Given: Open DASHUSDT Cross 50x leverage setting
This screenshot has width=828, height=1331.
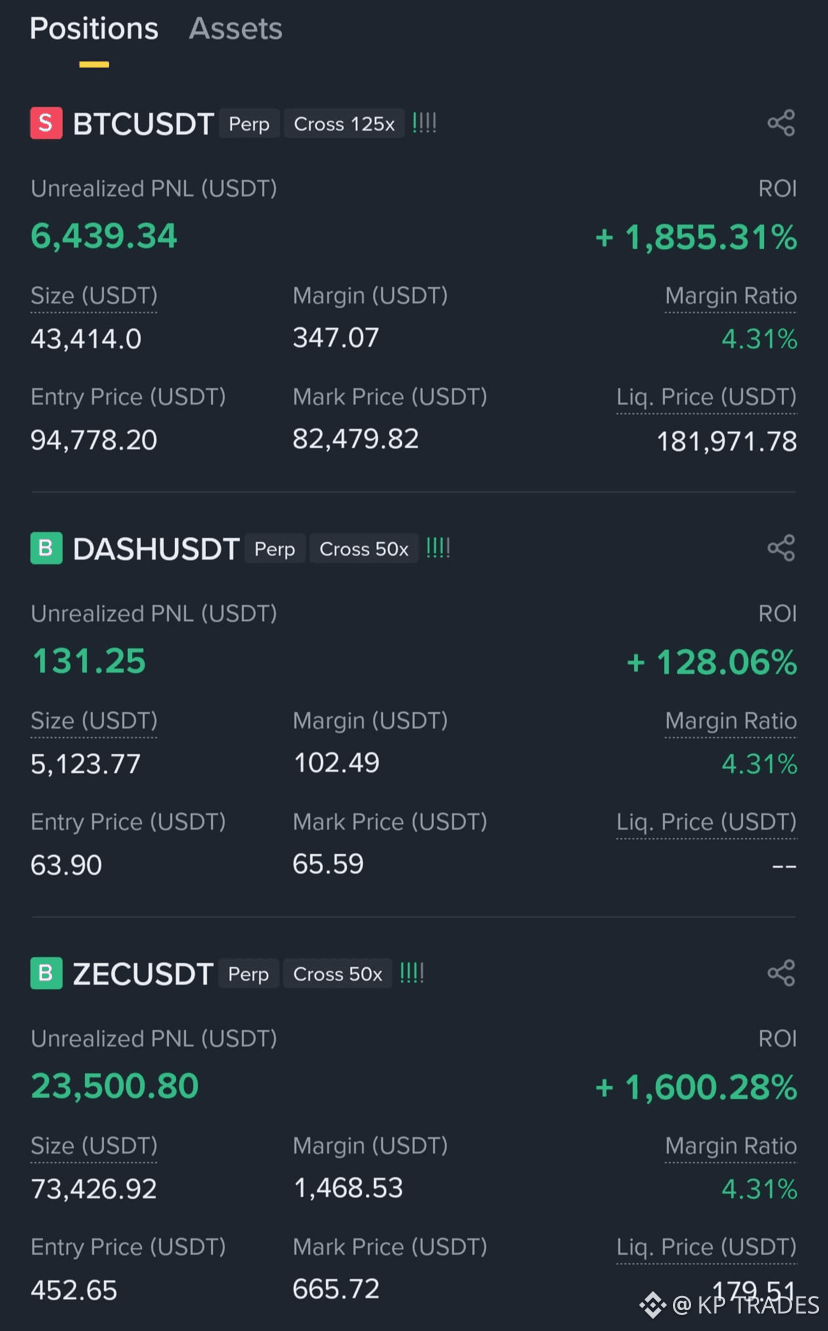Looking at the screenshot, I should (364, 549).
